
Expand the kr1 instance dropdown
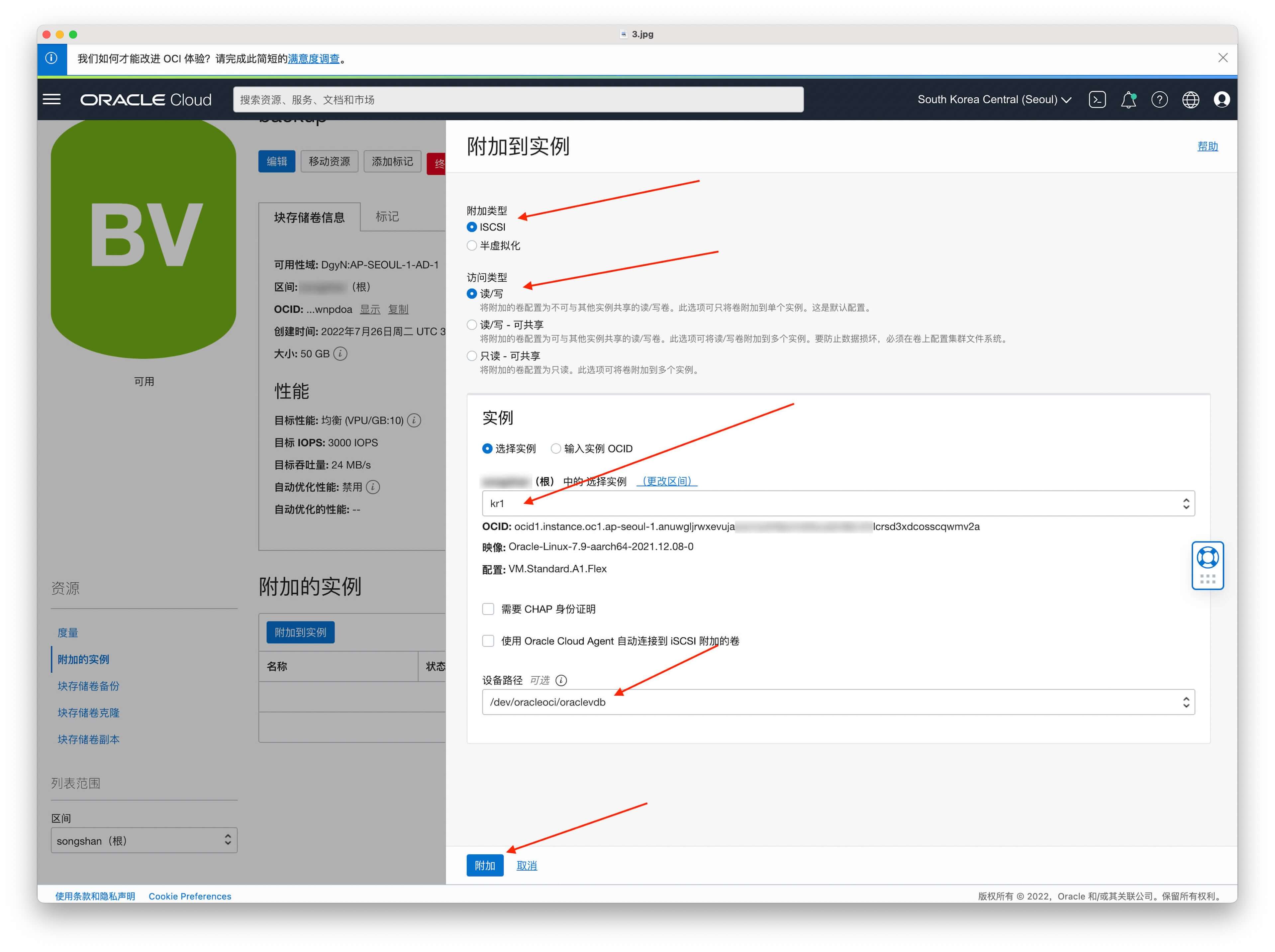point(838,503)
